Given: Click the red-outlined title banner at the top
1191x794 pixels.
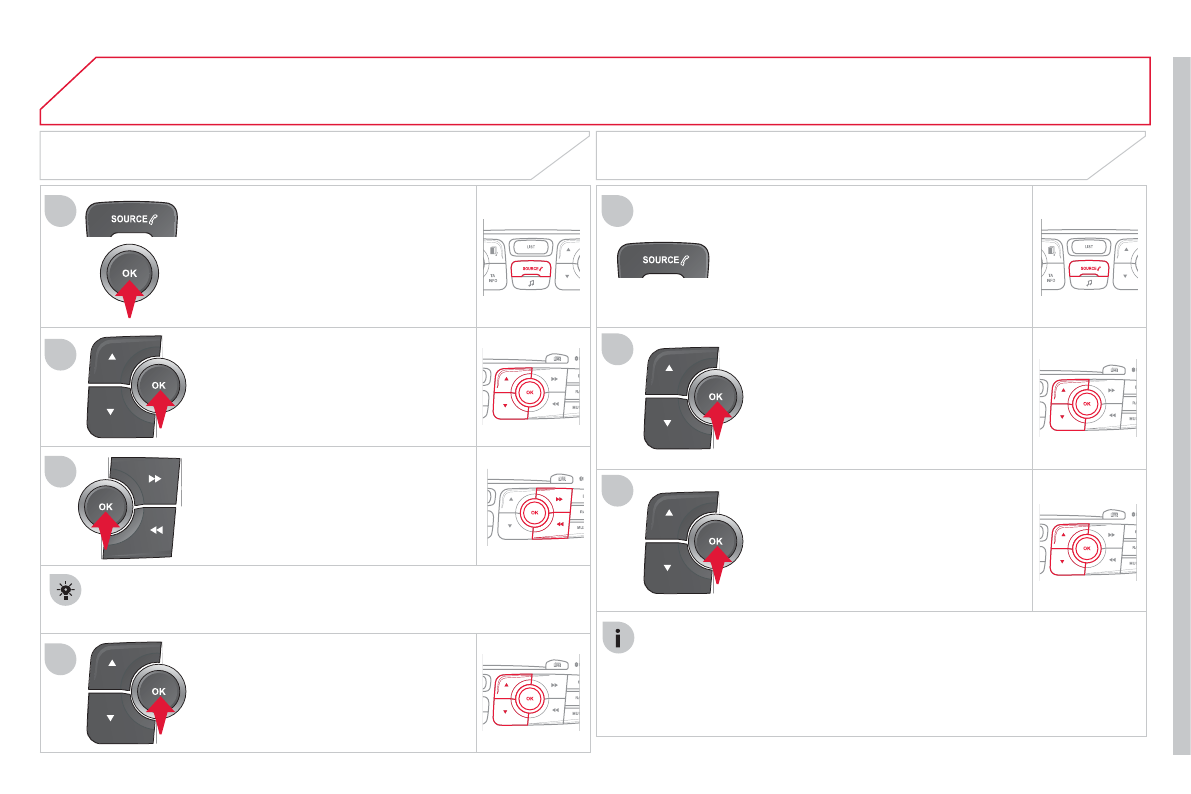Looking at the screenshot, I should (595, 91).
